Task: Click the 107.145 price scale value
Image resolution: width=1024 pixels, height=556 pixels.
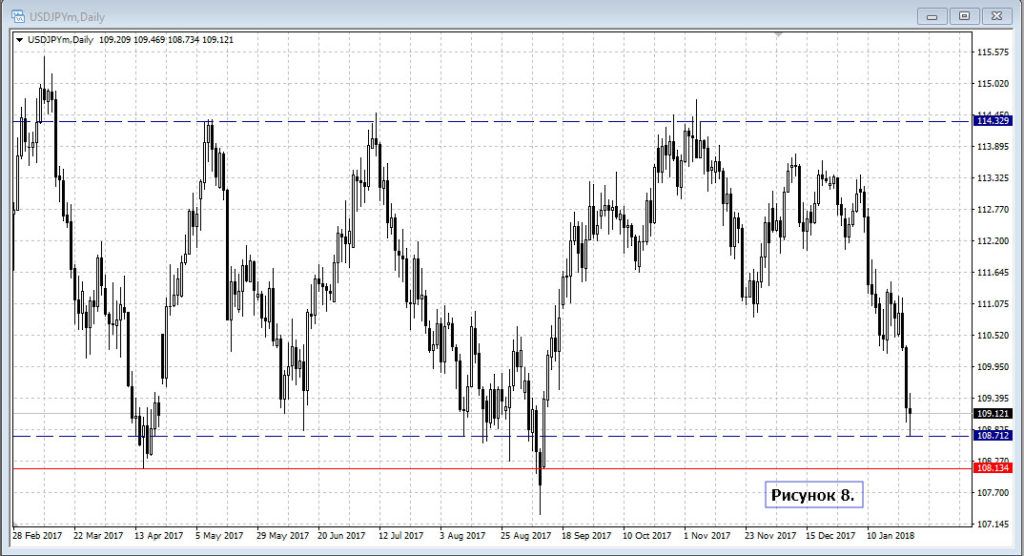Action: (x=991, y=524)
